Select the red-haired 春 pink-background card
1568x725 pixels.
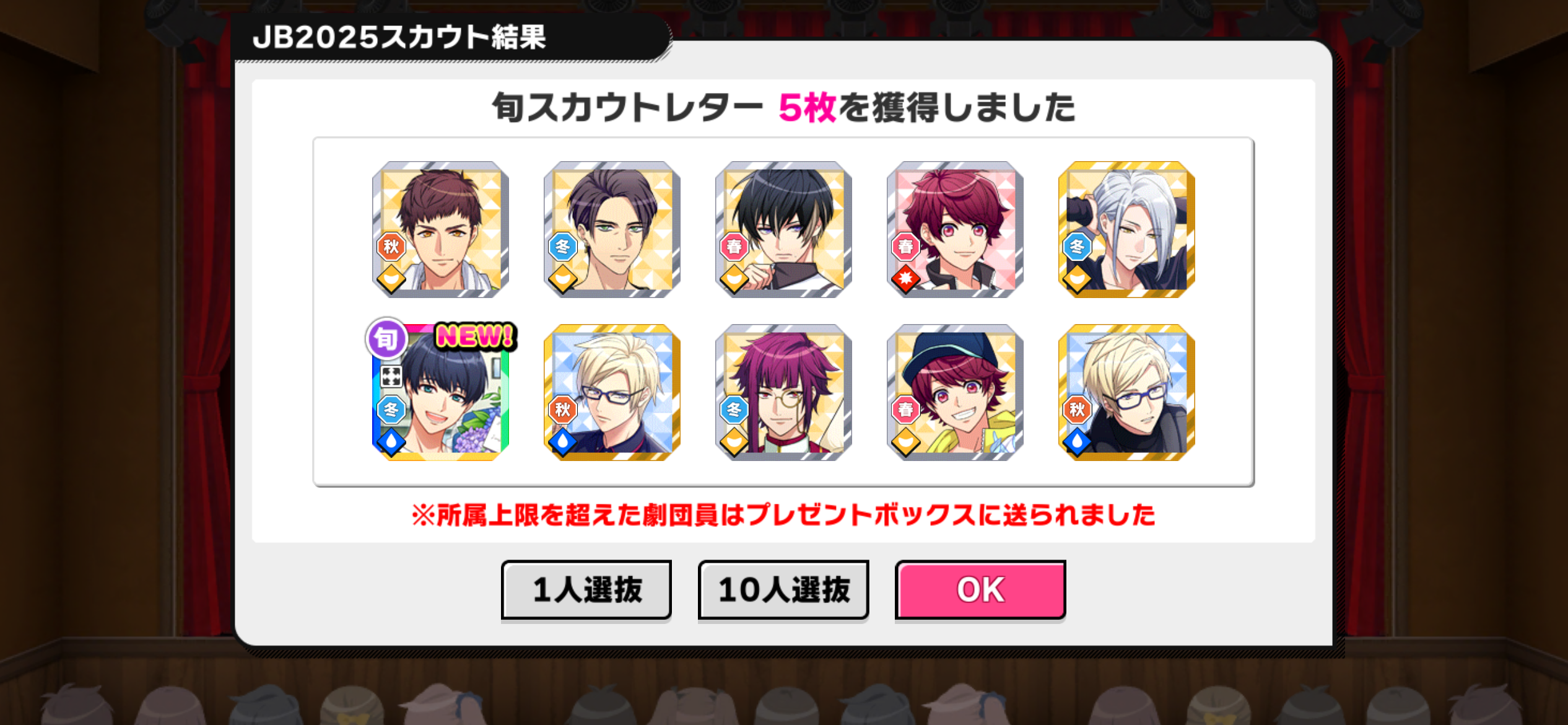[x=955, y=229]
